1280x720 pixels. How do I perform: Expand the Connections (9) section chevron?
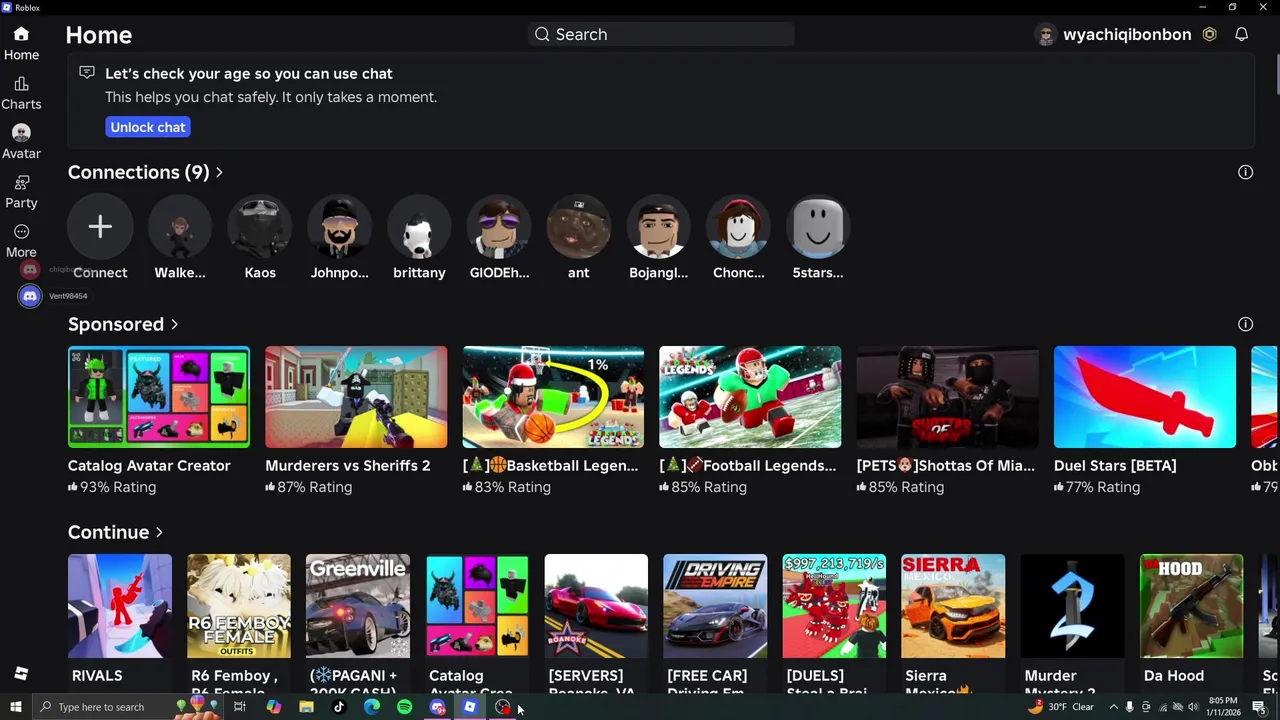pos(219,172)
